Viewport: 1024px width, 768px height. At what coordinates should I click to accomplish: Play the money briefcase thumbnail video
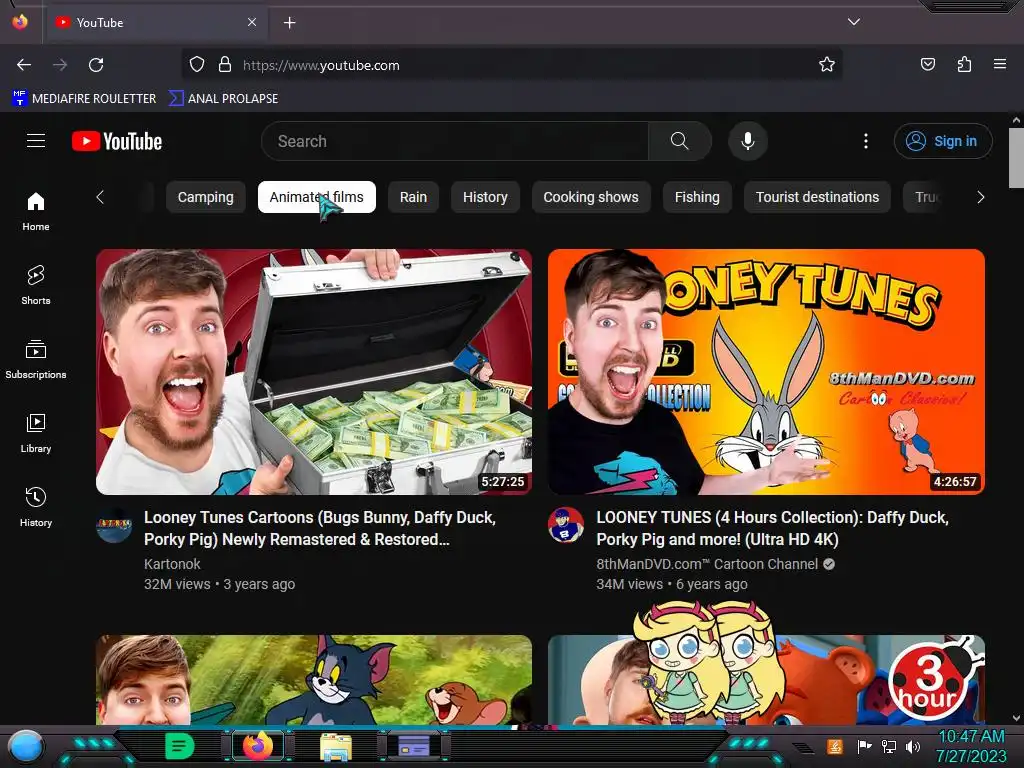click(x=314, y=372)
